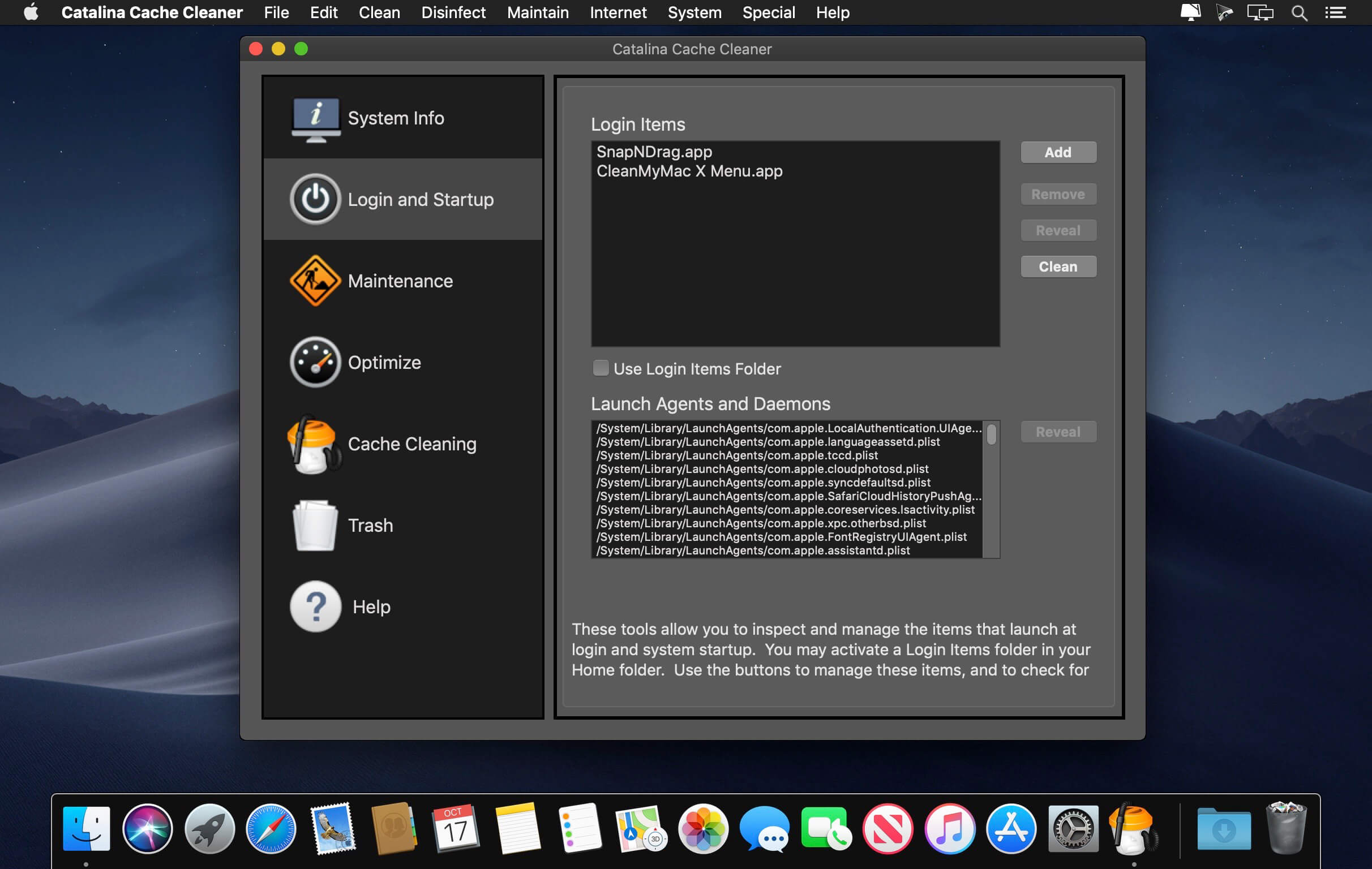
Task: Click the Add login item button
Action: 1057,152
